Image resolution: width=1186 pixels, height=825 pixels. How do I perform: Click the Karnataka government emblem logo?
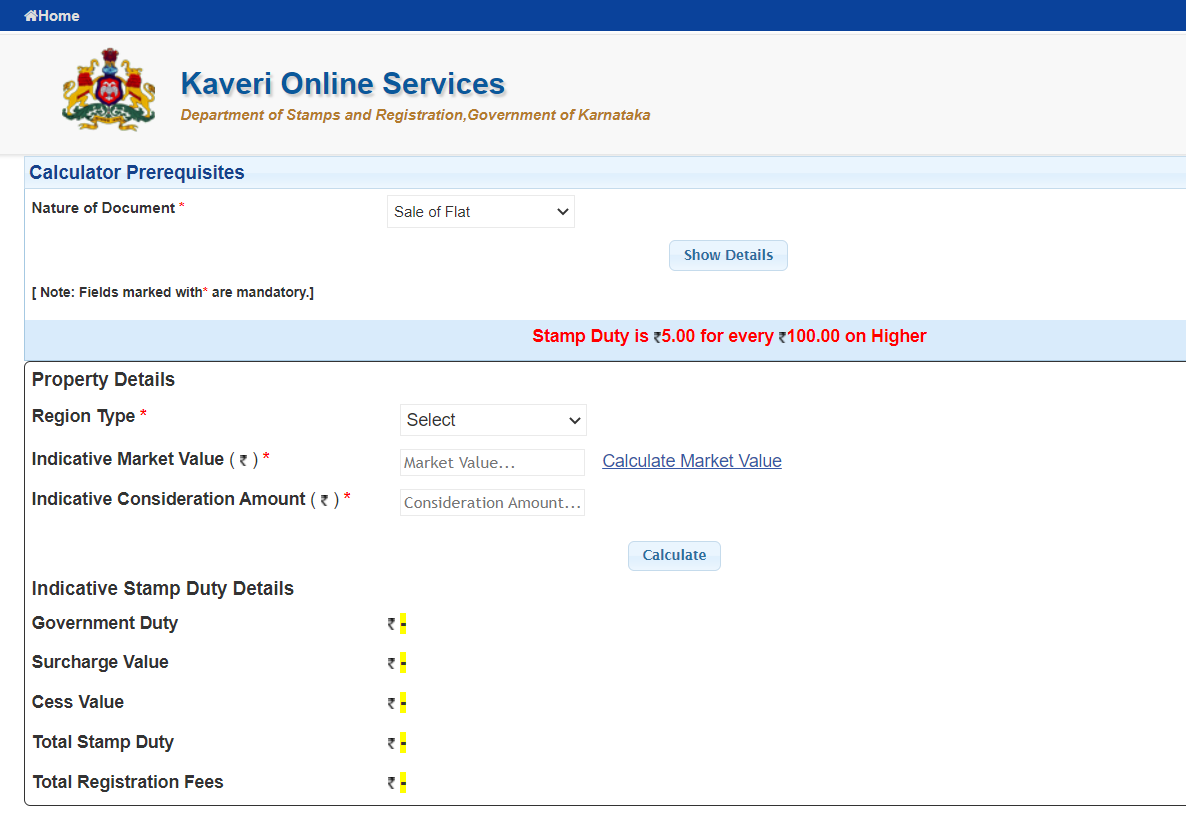point(109,89)
